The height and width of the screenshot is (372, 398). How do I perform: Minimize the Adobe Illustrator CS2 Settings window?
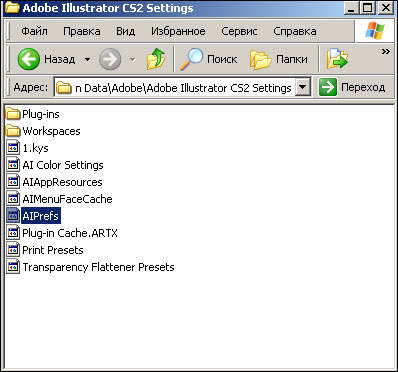coord(351,8)
